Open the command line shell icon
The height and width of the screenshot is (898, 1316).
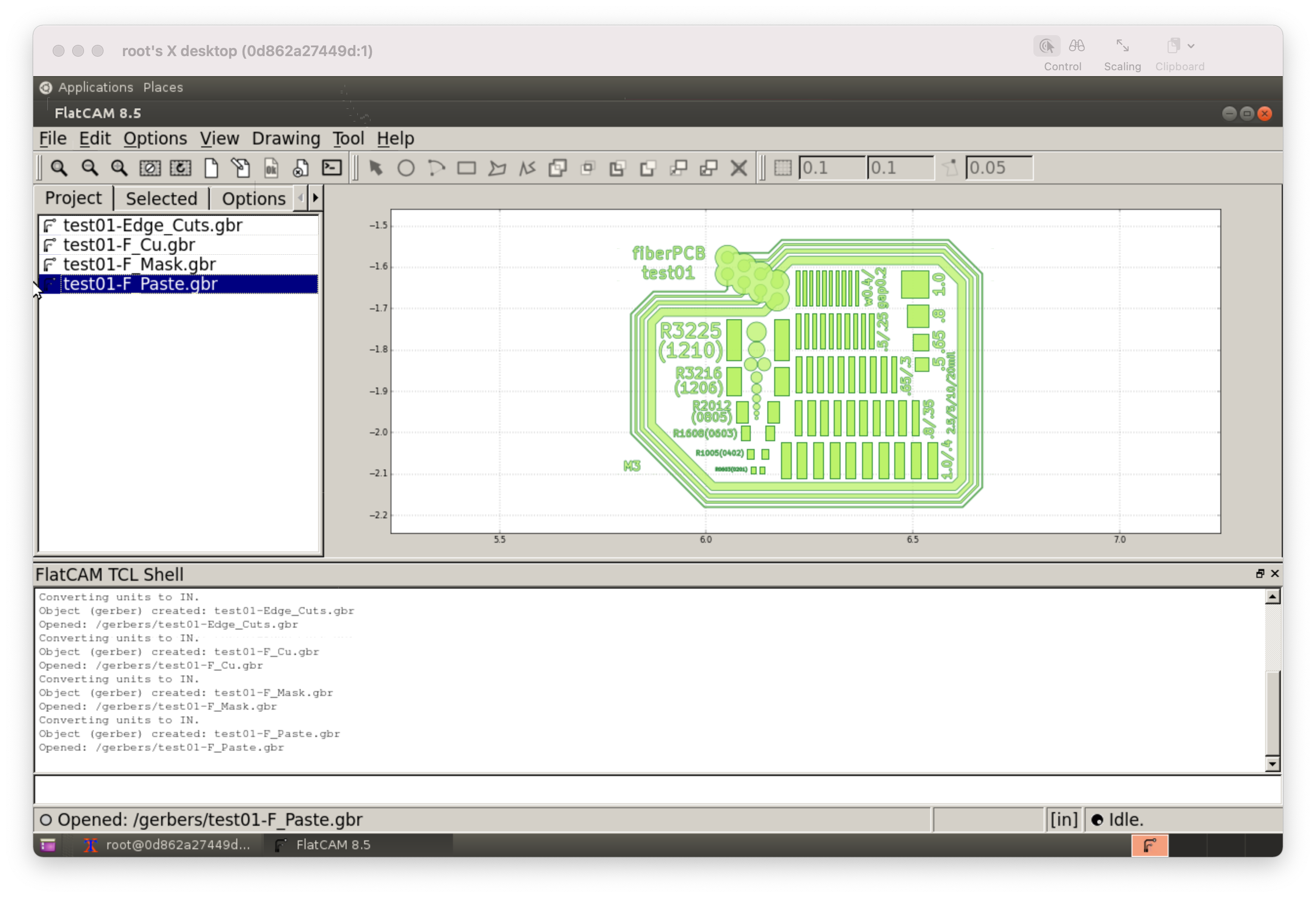pos(332,168)
